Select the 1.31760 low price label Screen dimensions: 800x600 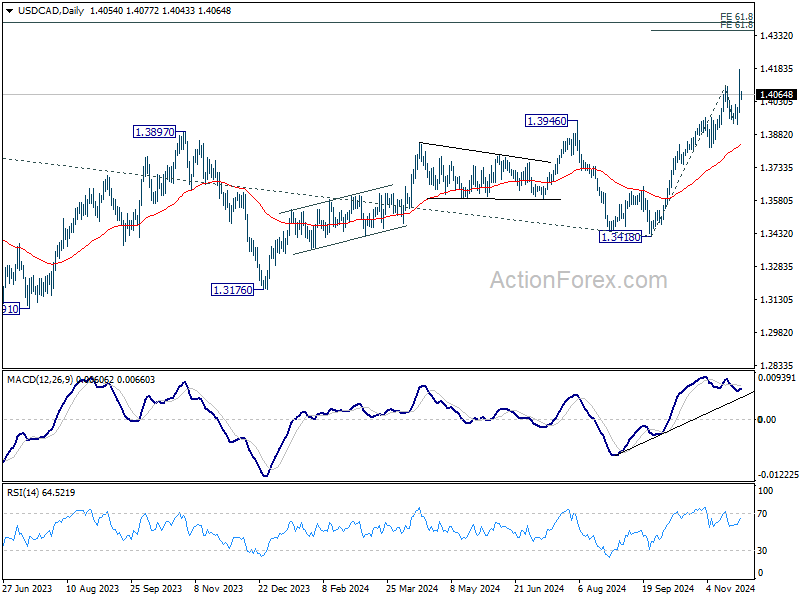click(233, 290)
